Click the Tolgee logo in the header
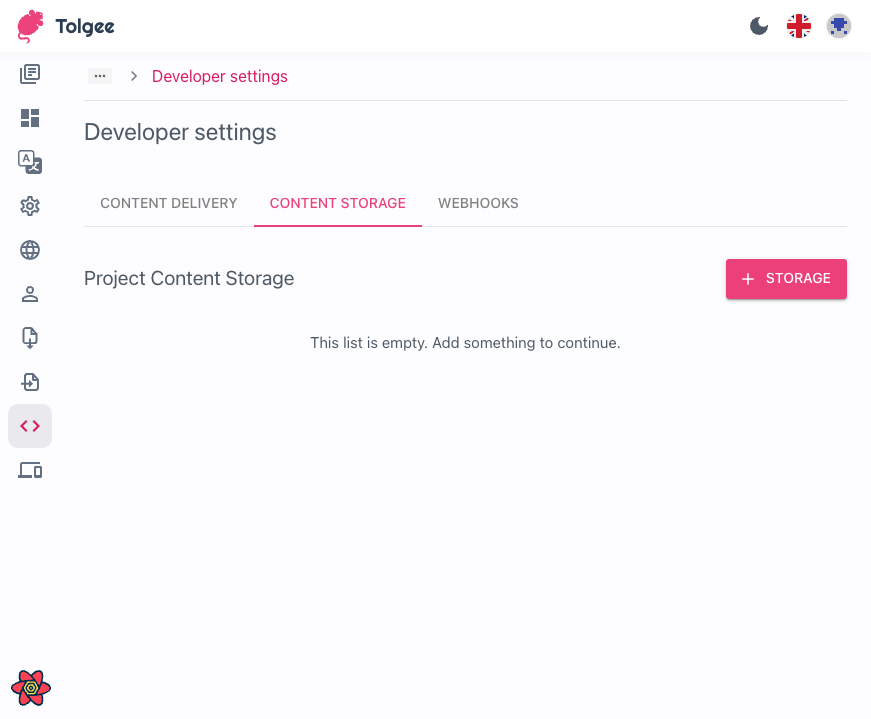871x719 pixels. pos(64,26)
